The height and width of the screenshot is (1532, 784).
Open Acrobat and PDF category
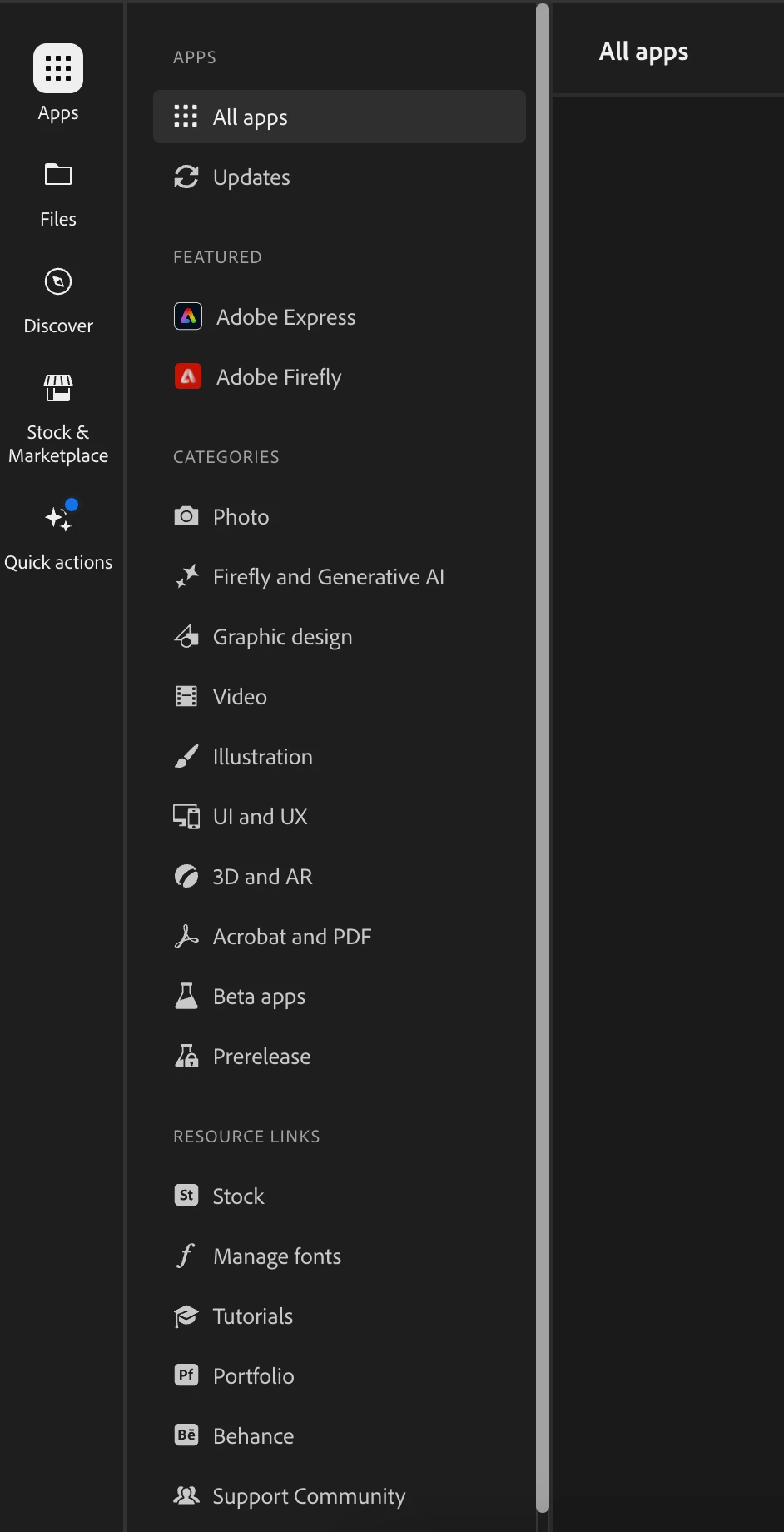[x=340, y=936]
